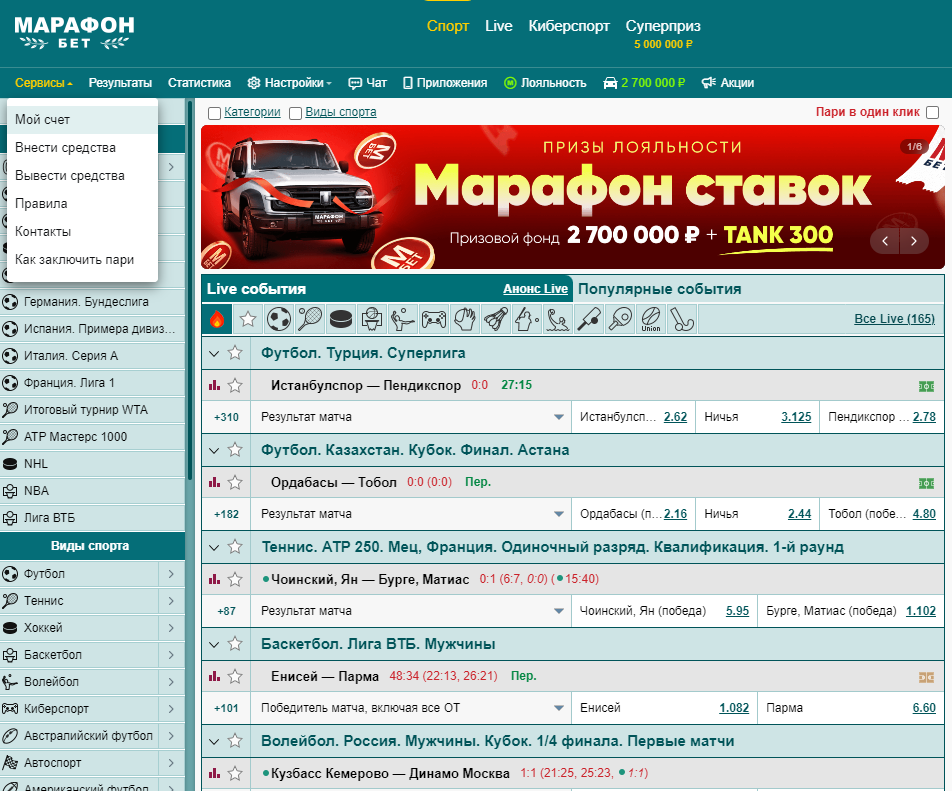
Task: Filter Live events by Rugby Union icon
Action: point(651,319)
